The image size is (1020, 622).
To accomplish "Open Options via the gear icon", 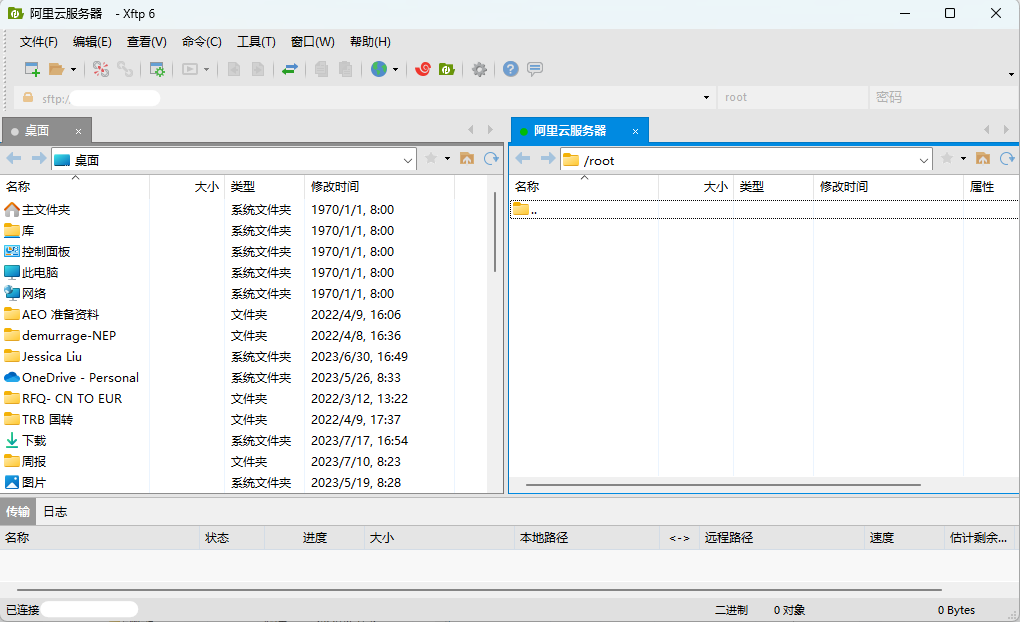I will [x=479, y=69].
